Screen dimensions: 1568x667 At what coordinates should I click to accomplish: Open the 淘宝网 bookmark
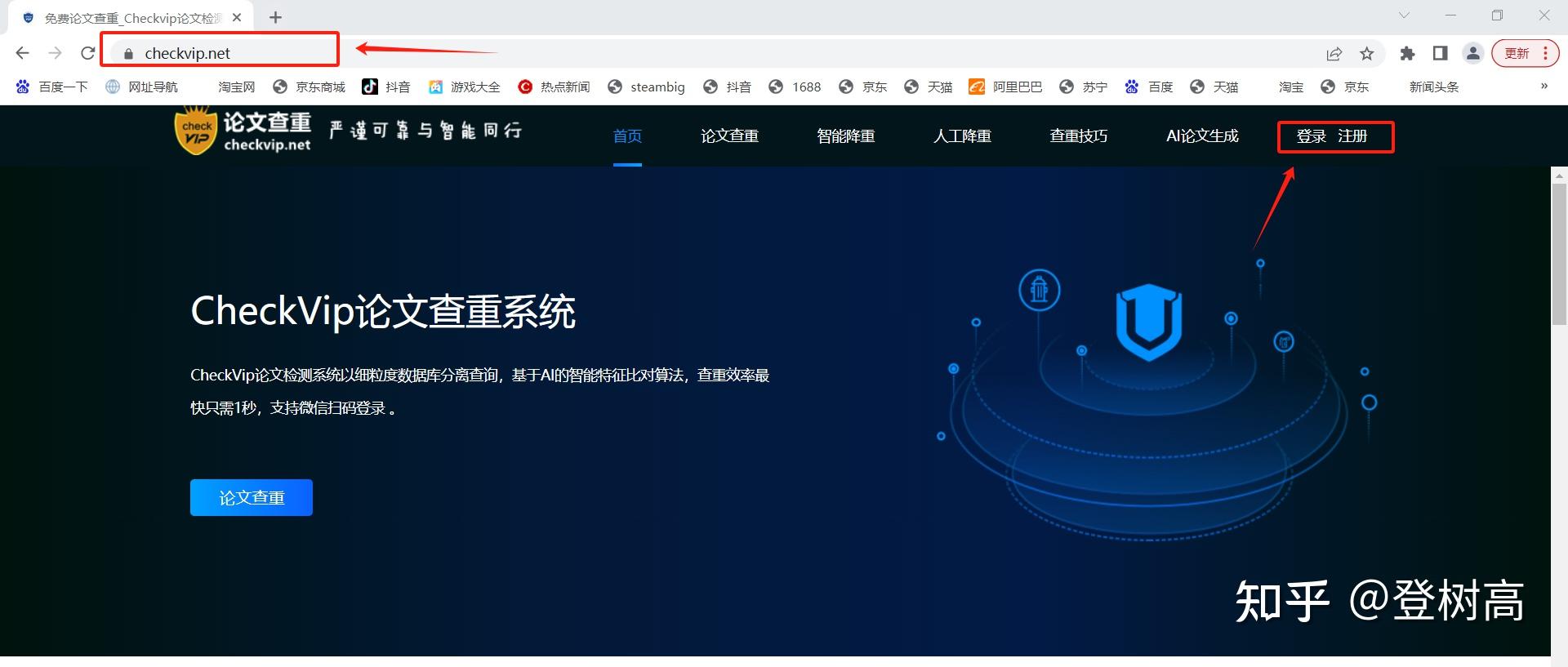pyautogui.click(x=237, y=87)
